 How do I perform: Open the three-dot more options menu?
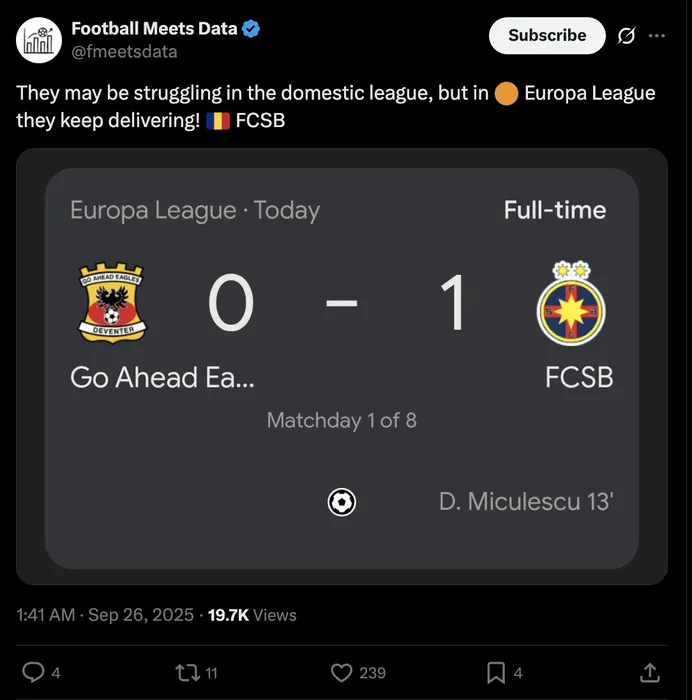(x=657, y=36)
